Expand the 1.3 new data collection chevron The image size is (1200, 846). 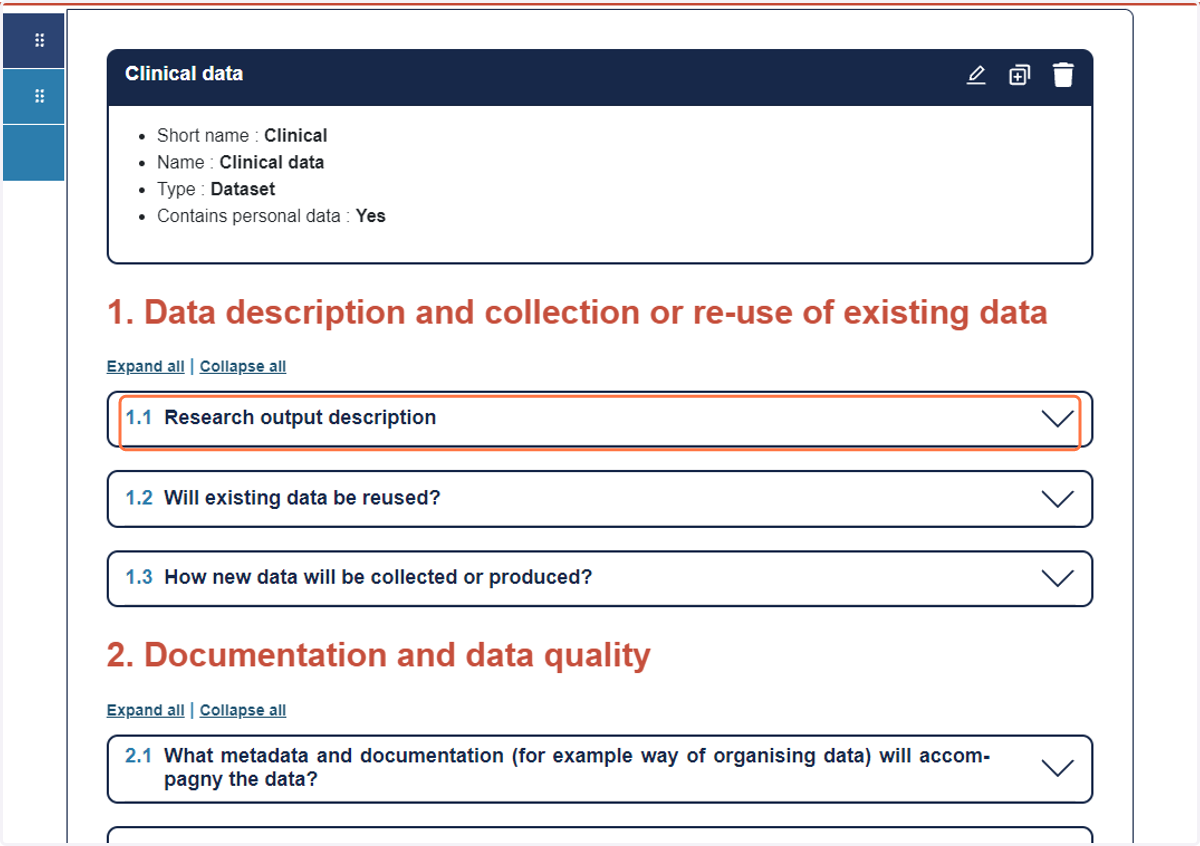point(1057,579)
